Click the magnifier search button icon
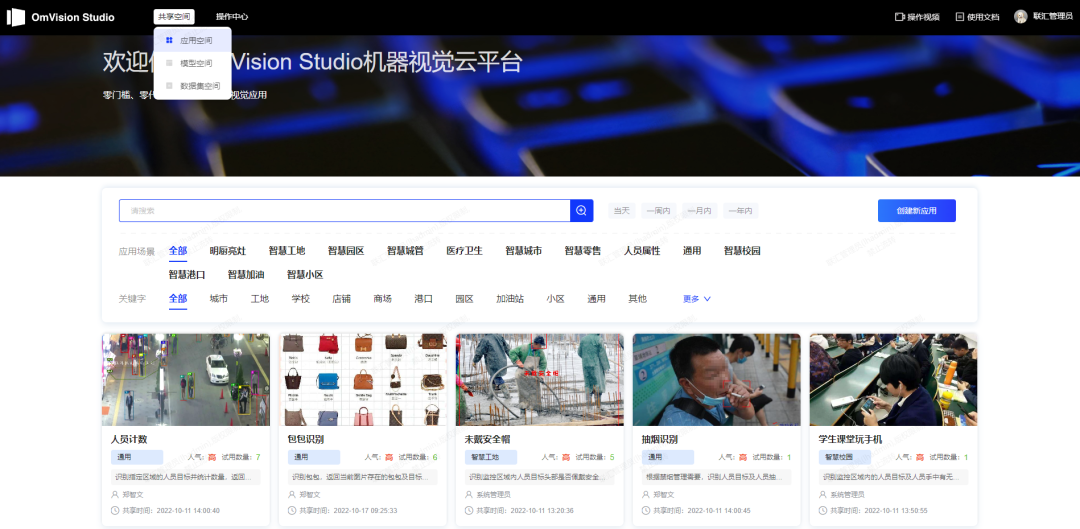This screenshot has height=529, width=1080. coord(581,211)
